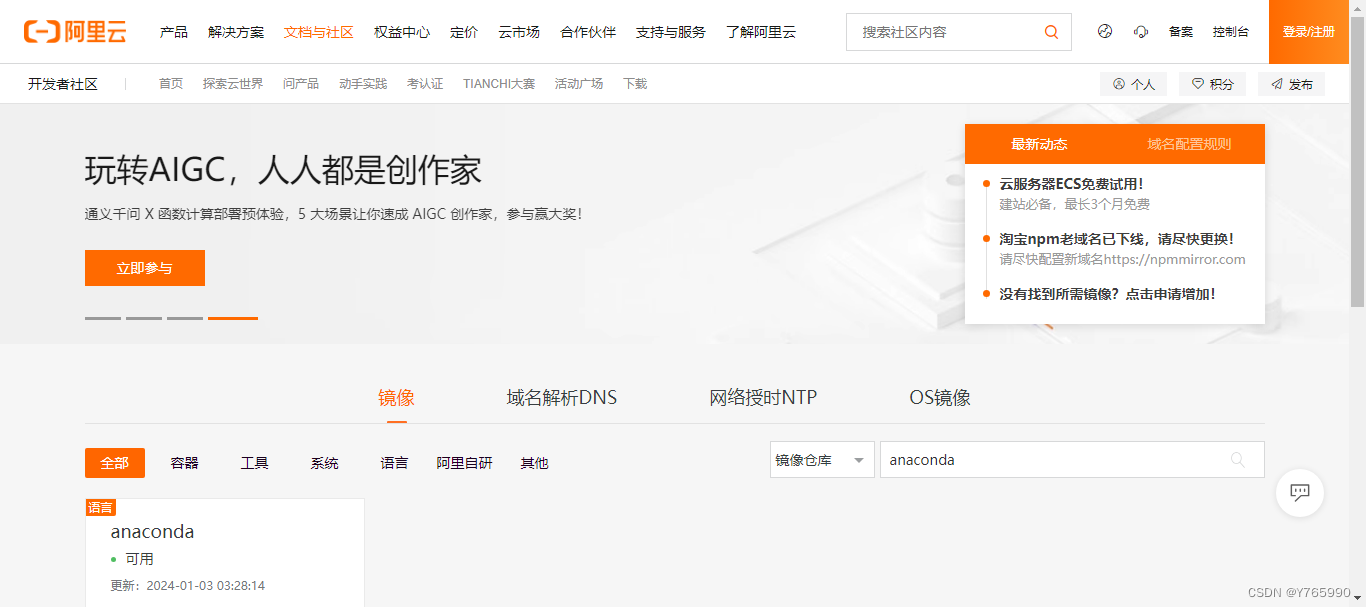Open the 权益中心 menu

coord(402,32)
